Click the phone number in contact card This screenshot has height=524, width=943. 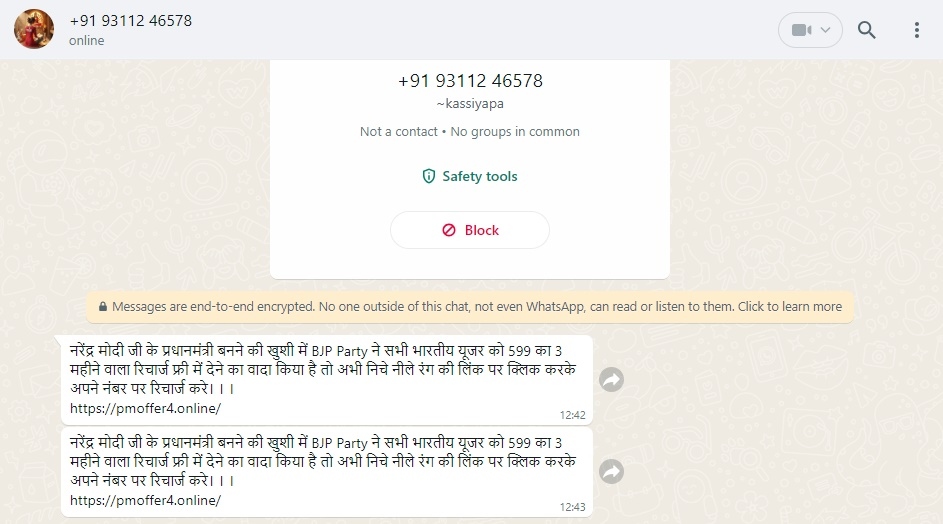tap(470, 81)
